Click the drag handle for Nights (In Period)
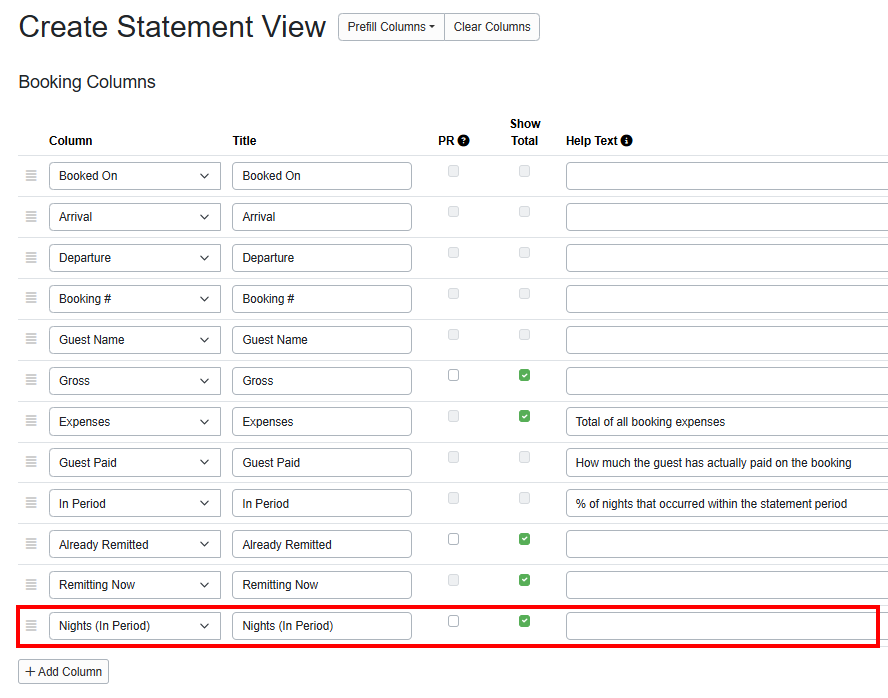888x698 pixels. (31, 626)
